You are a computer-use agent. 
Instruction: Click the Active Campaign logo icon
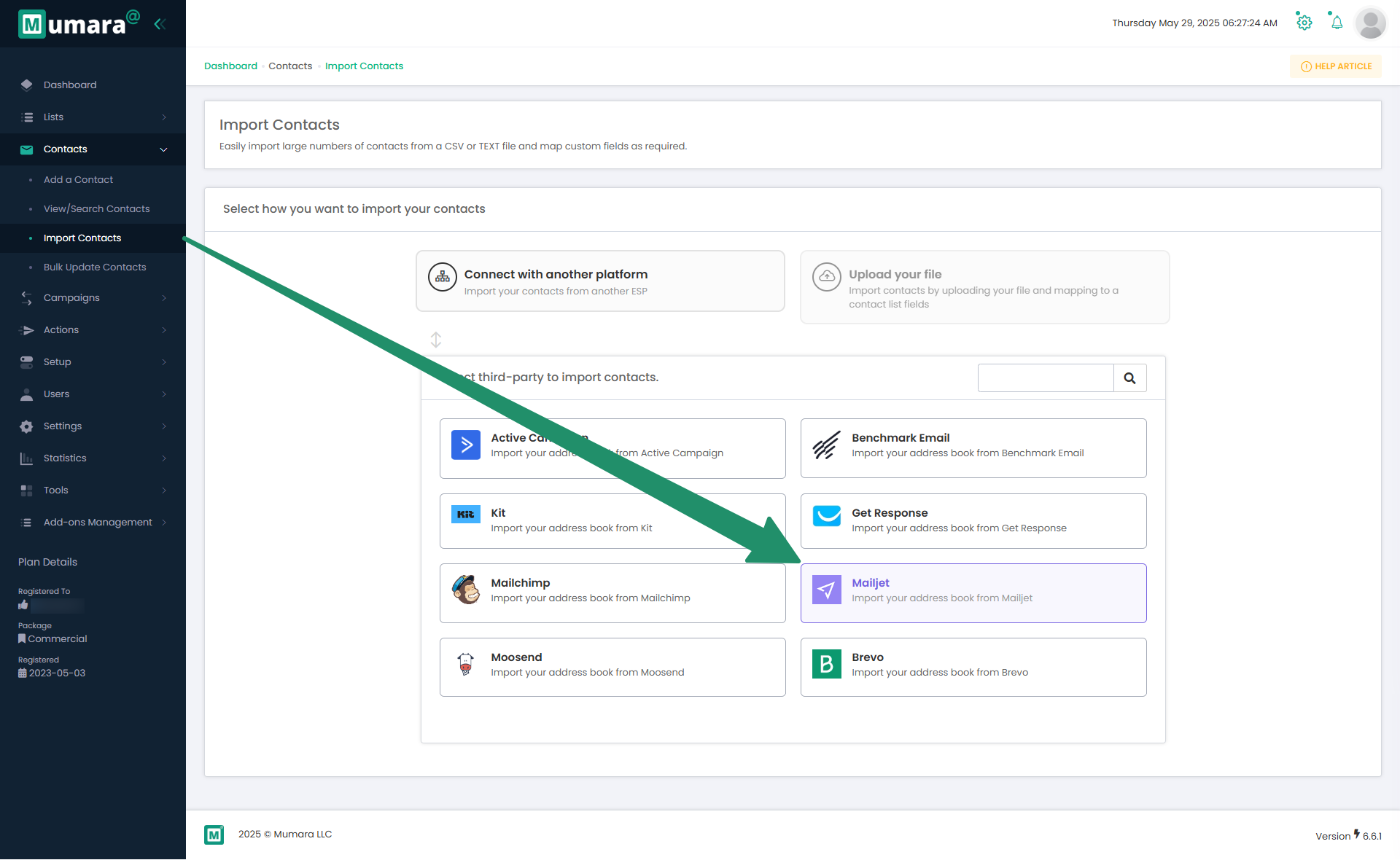point(466,445)
